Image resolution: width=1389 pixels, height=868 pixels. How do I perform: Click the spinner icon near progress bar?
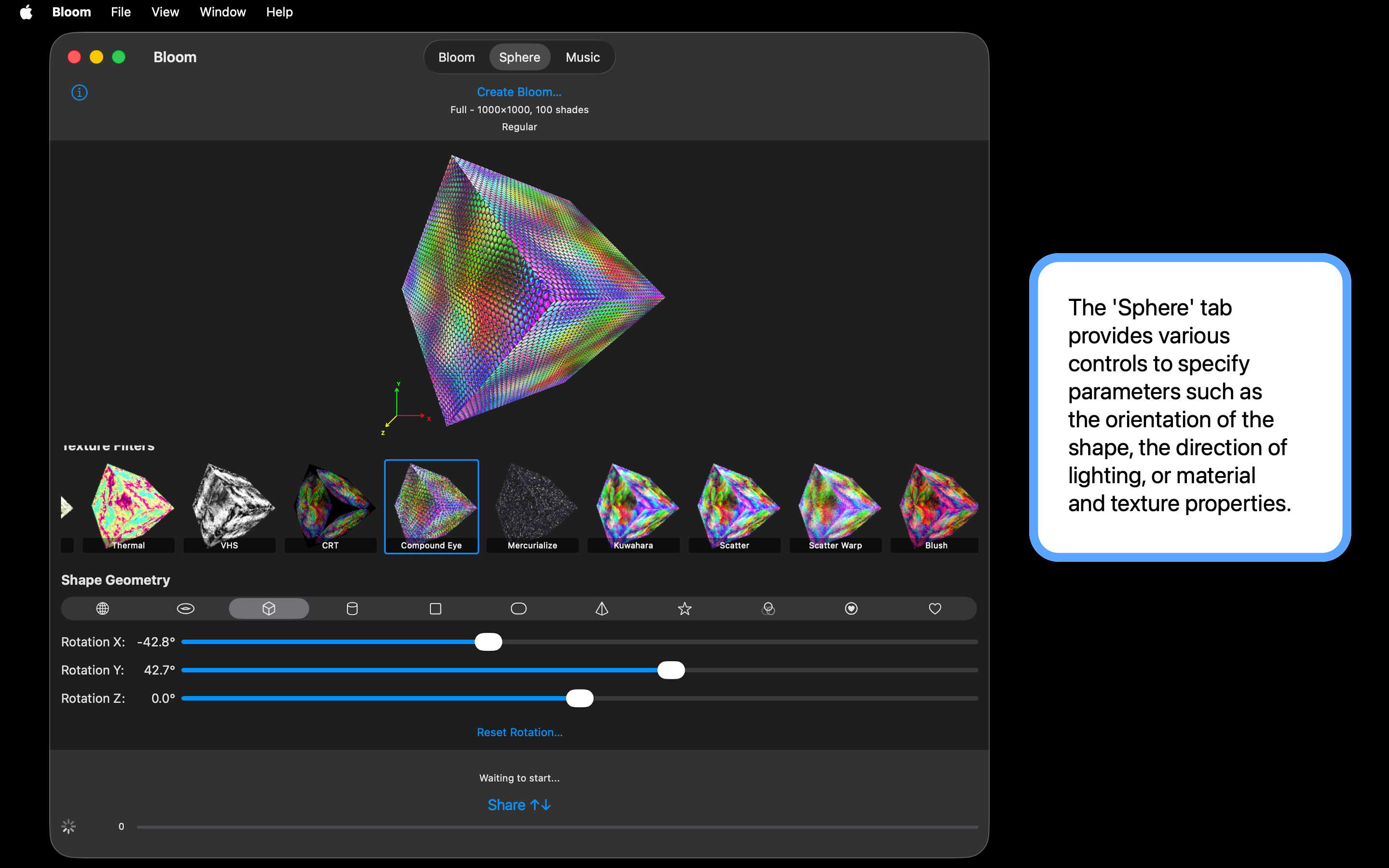pos(69,826)
